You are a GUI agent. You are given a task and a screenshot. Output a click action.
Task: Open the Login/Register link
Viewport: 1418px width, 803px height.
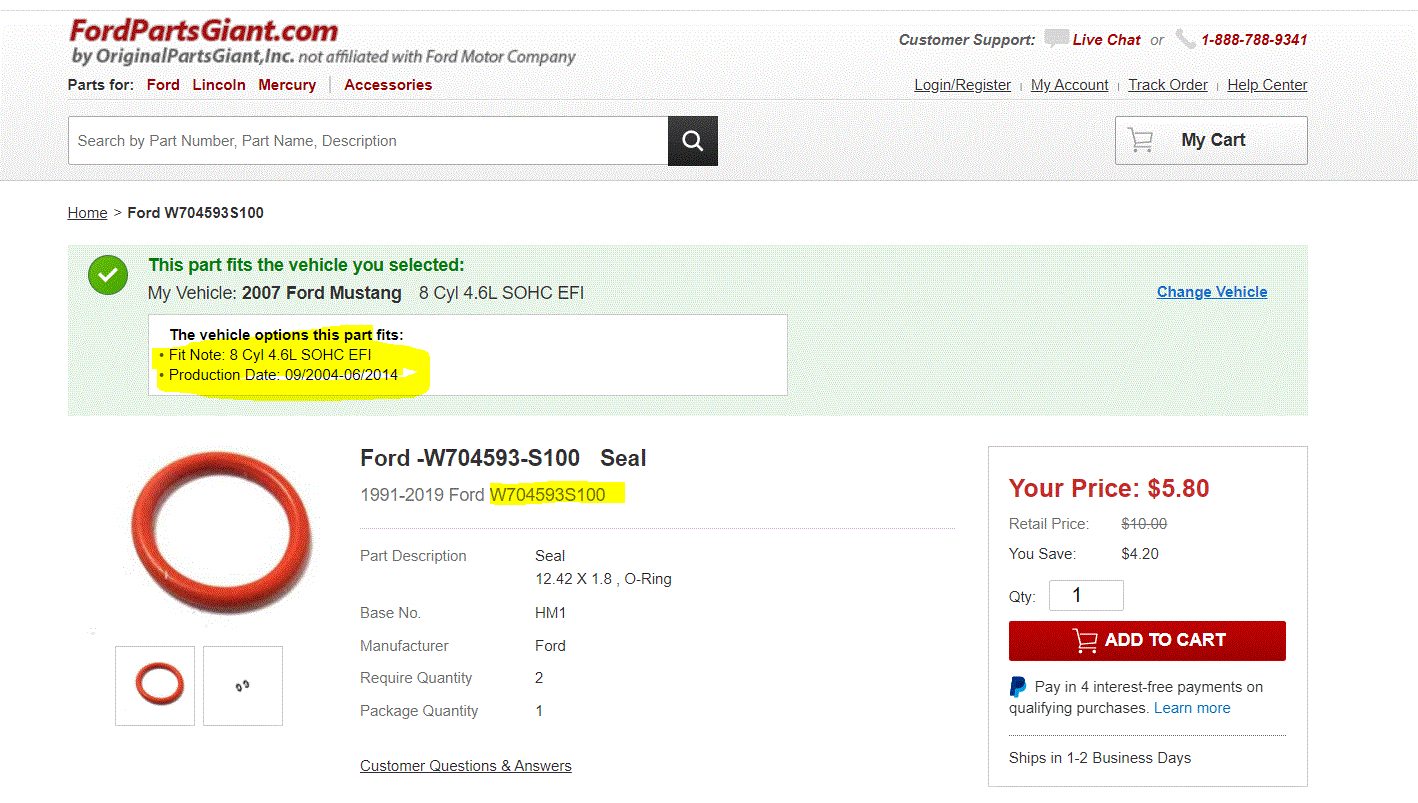click(x=962, y=85)
